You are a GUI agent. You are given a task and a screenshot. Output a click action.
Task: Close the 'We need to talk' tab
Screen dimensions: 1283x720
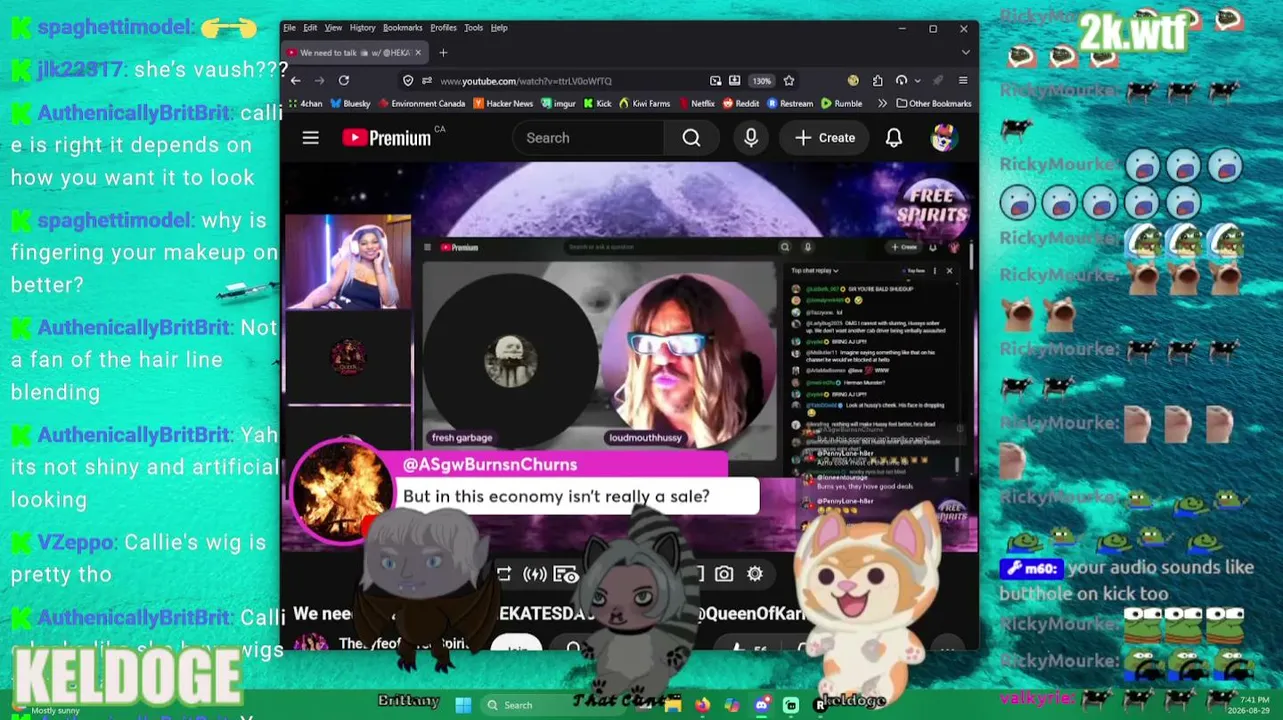point(418,53)
